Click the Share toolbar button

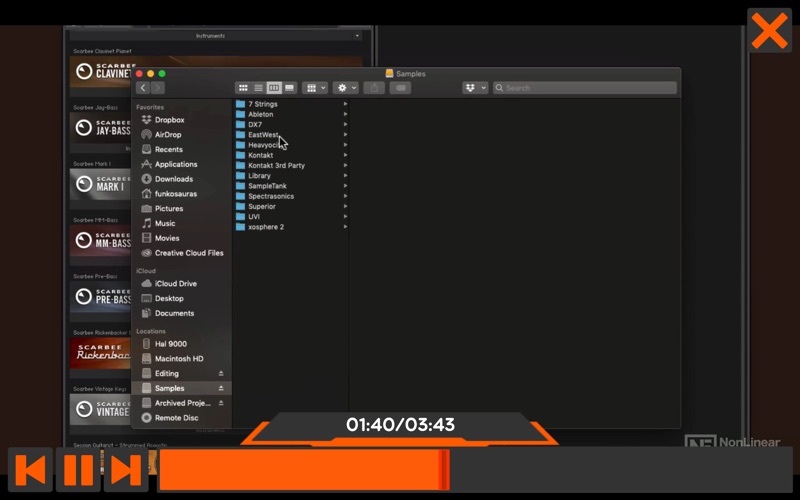point(374,88)
